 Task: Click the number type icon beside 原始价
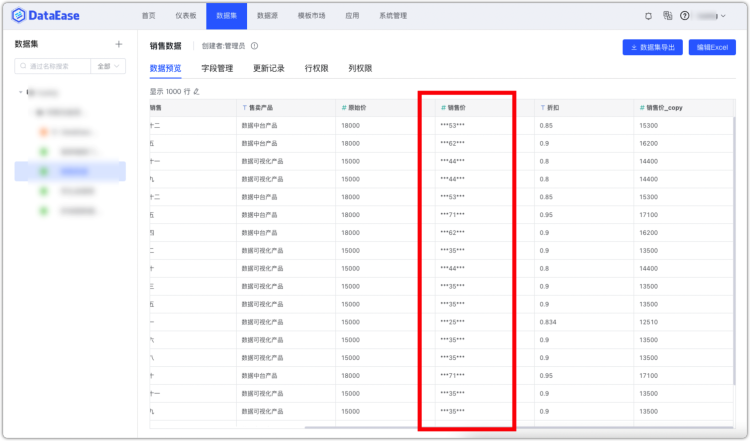(x=344, y=108)
